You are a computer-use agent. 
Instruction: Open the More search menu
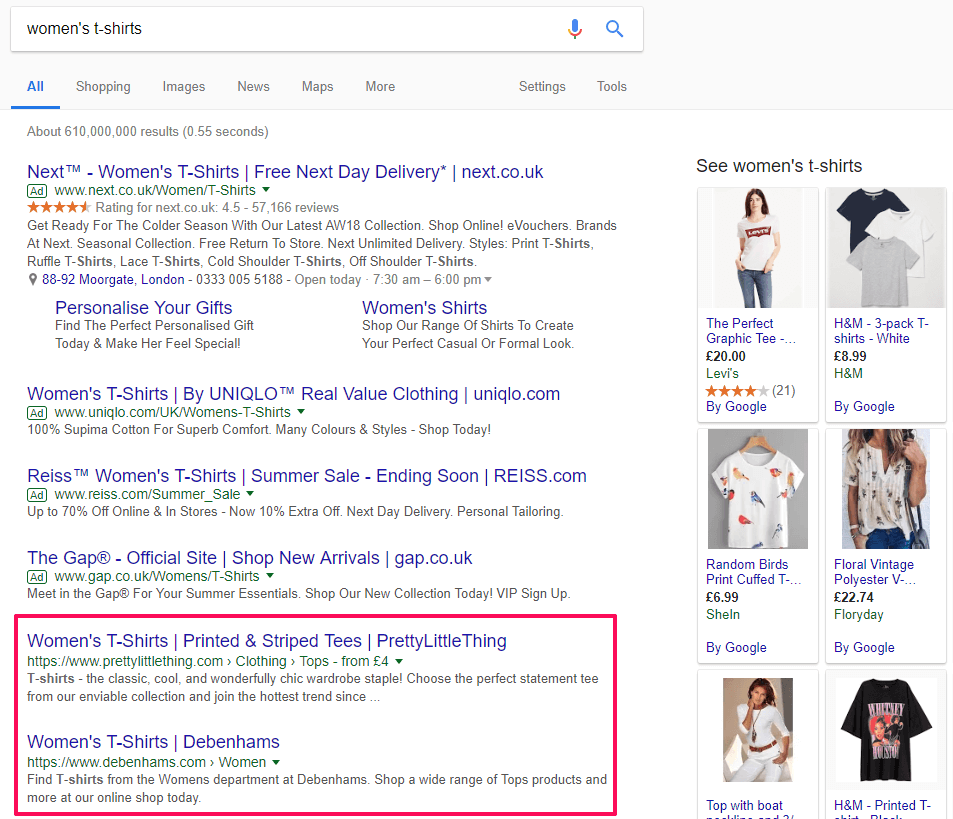coord(380,86)
